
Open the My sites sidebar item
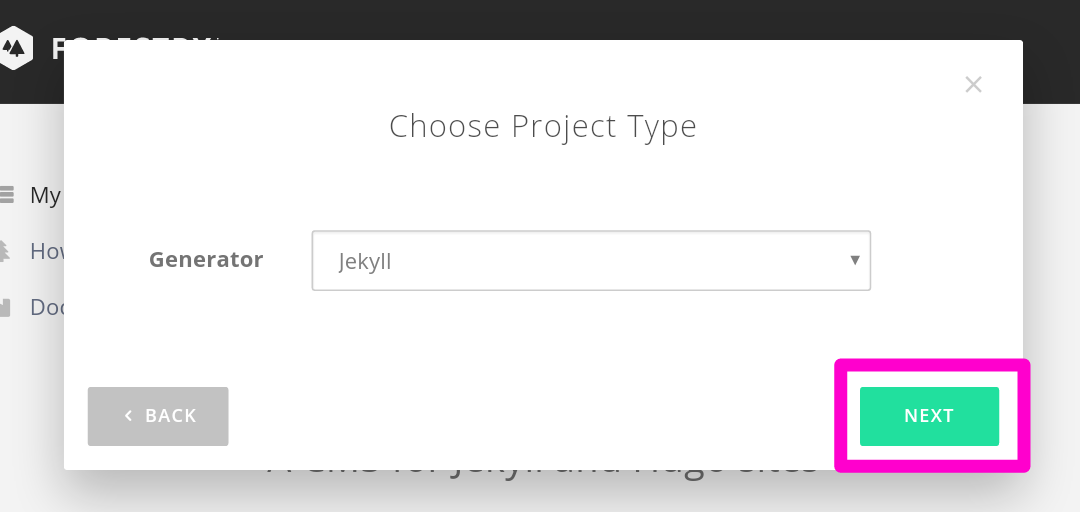45,195
